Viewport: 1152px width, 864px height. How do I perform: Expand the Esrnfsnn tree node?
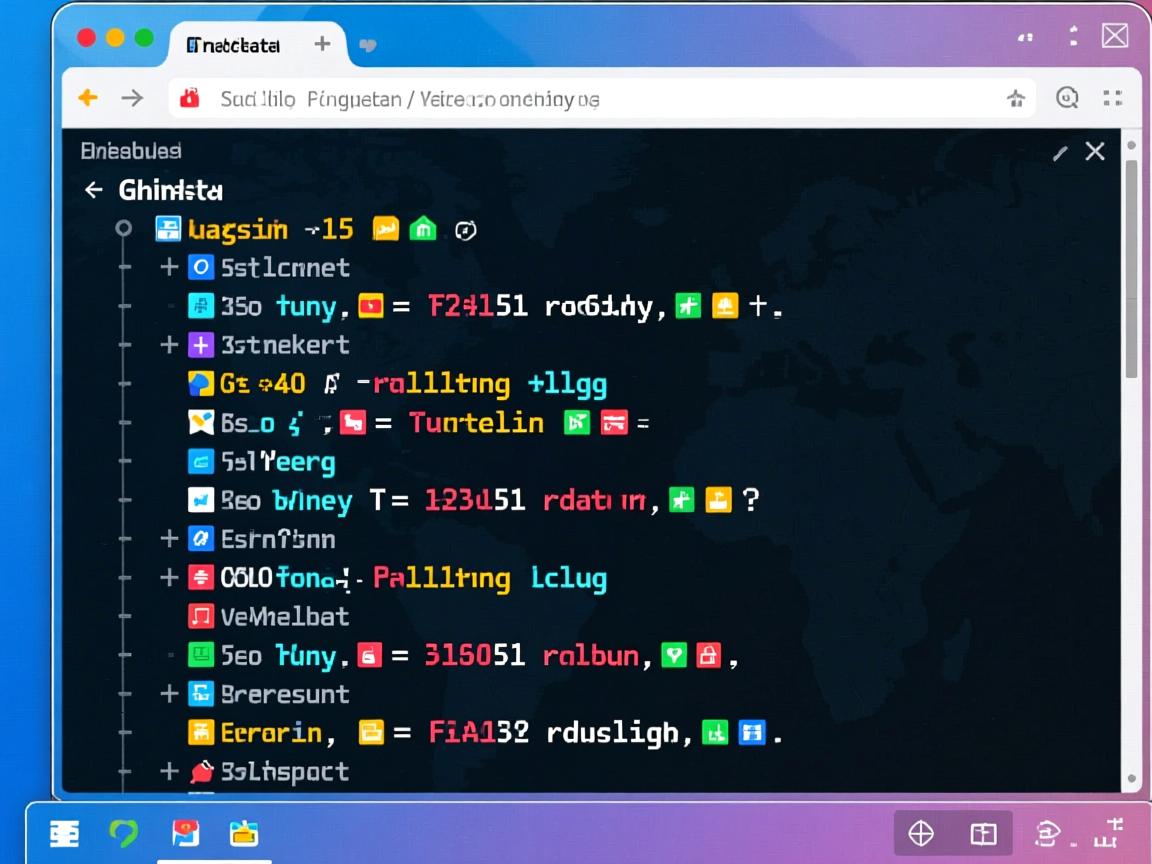pos(169,538)
